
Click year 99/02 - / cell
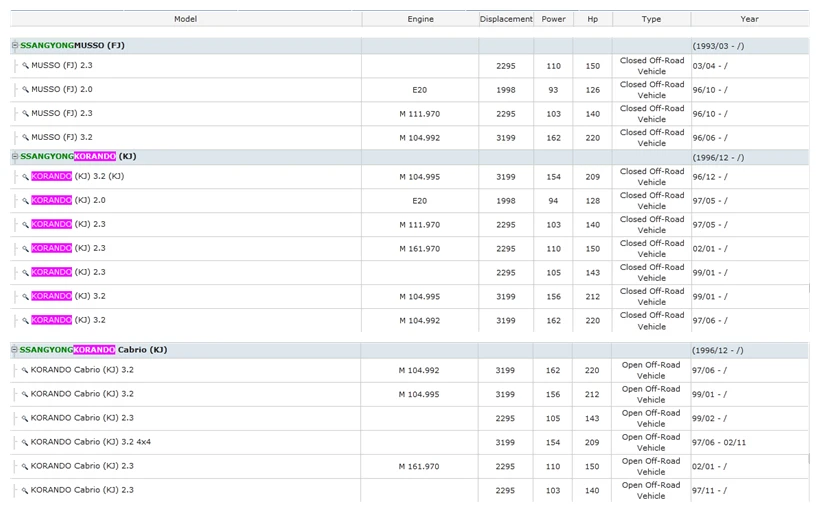[709, 418]
